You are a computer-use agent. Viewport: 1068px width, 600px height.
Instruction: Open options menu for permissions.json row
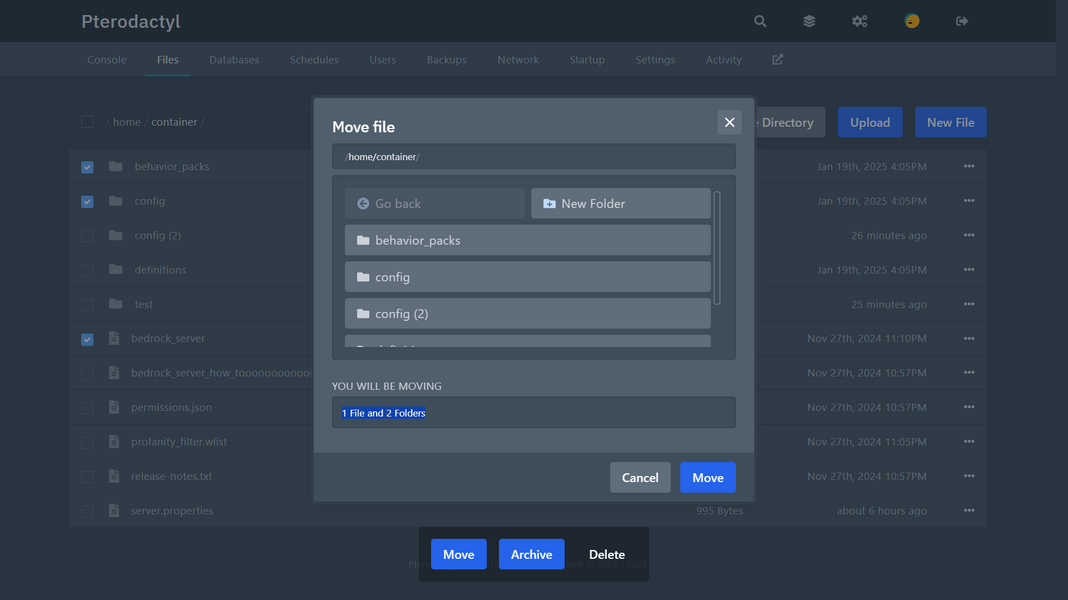[x=969, y=407]
